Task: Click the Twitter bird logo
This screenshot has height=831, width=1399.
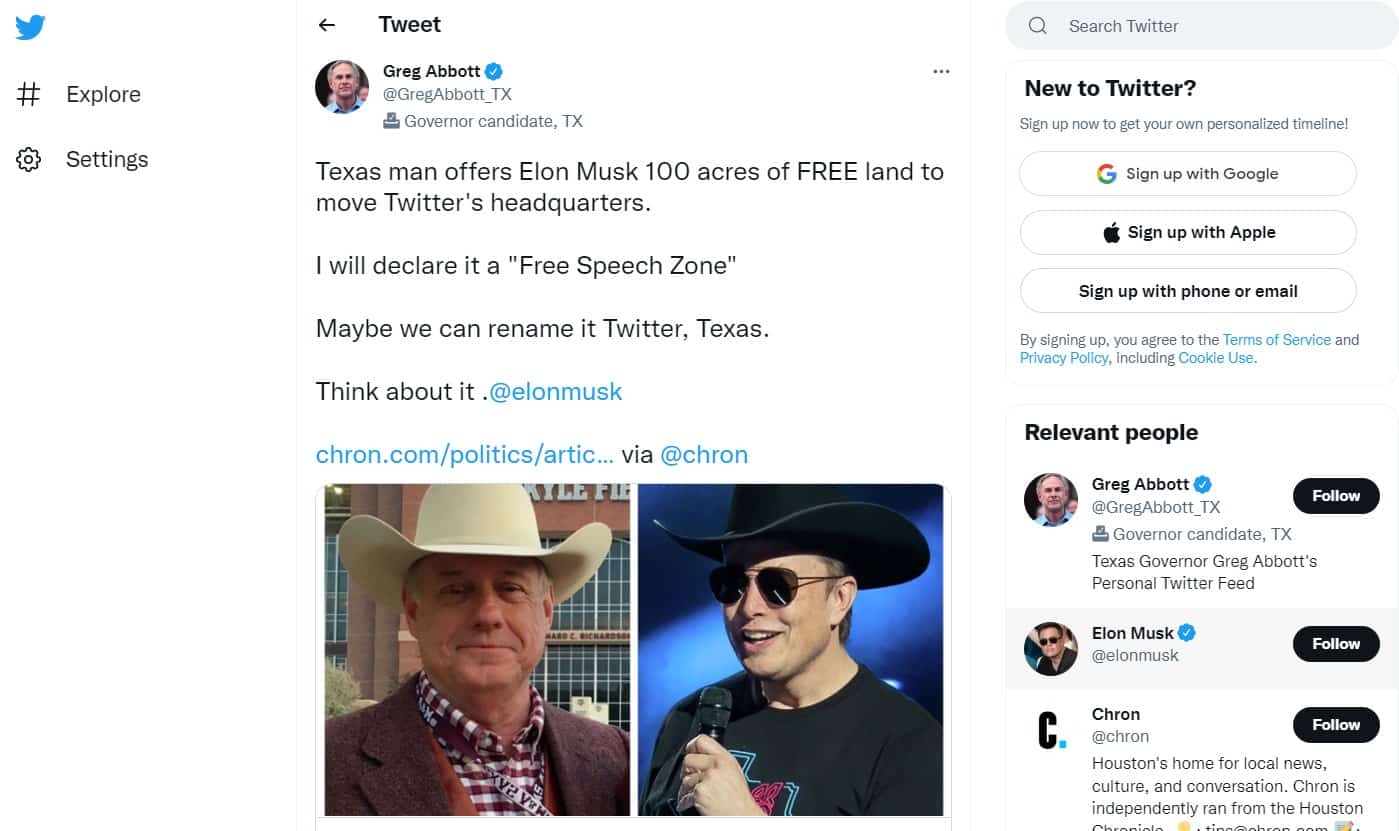Action: (x=30, y=27)
